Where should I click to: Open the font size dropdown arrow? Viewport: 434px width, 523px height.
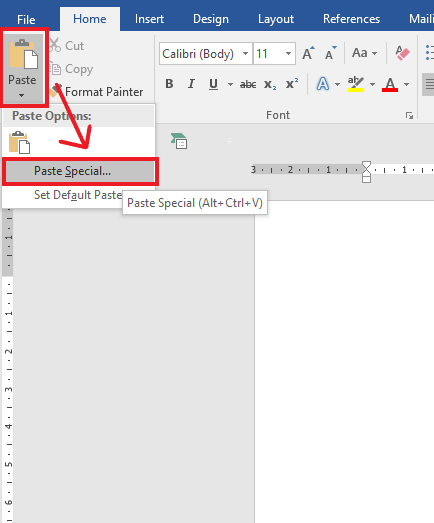point(288,53)
